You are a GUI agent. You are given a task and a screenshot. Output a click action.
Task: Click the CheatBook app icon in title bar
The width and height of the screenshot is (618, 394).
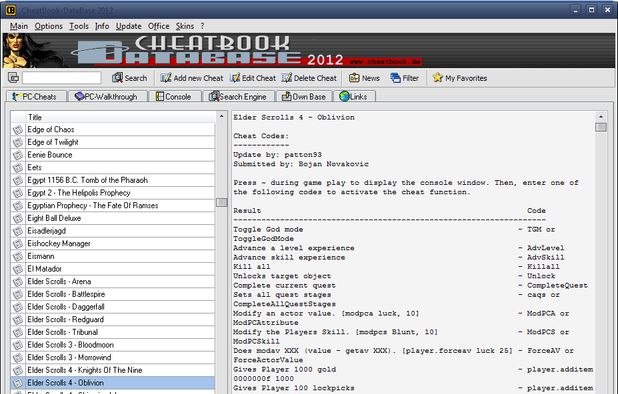pyautogui.click(x=11, y=10)
